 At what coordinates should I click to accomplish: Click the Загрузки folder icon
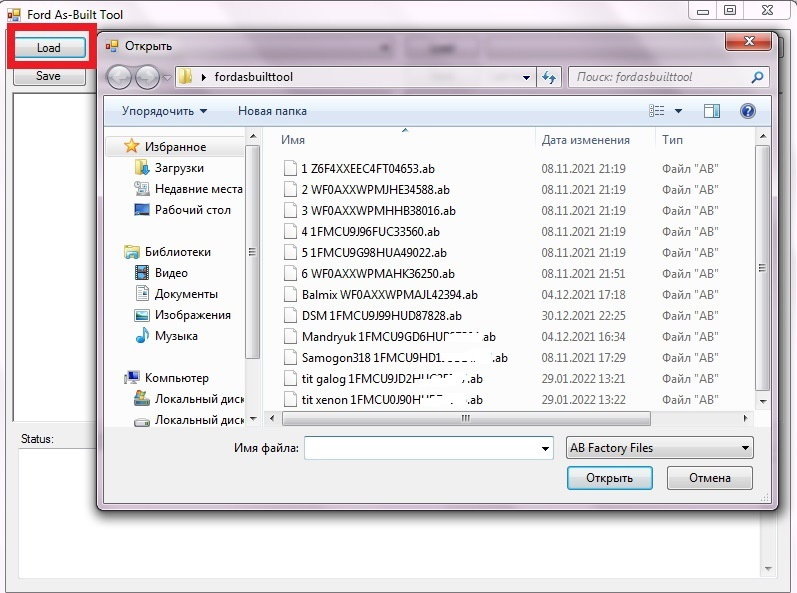142,167
